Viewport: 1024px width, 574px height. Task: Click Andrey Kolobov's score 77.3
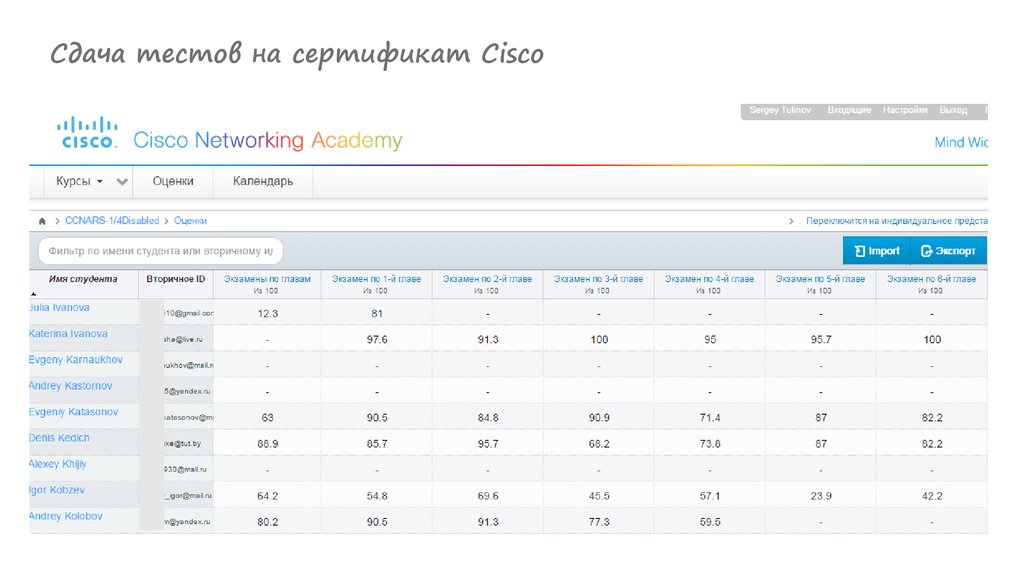pos(599,522)
